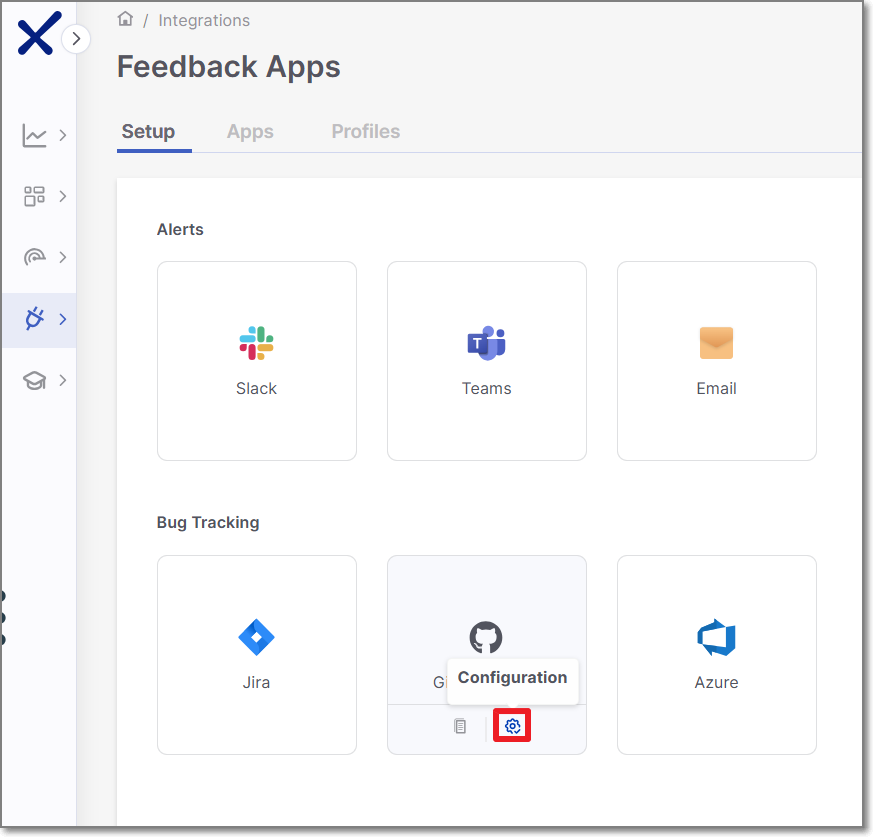Open the analytics chart sidebar icon
Image resolution: width=873 pixels, height=837 pixels.
[34, 135]
